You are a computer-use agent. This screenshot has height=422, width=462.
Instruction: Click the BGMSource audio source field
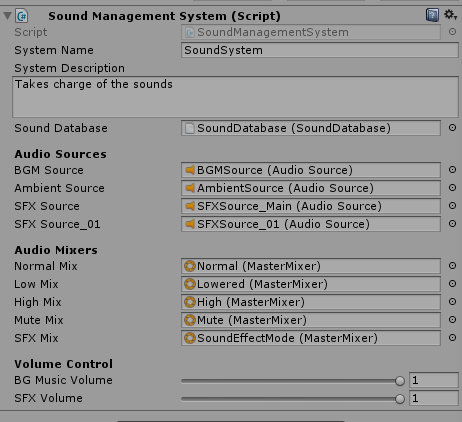click(311, 170)
